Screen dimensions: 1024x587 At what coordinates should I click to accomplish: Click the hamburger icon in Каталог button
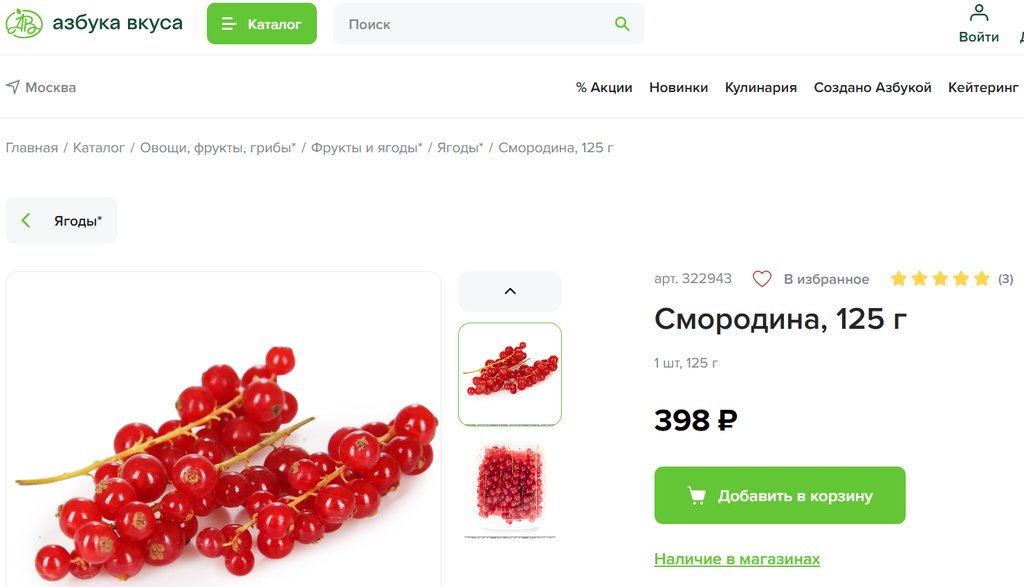(x=229, y=24)
